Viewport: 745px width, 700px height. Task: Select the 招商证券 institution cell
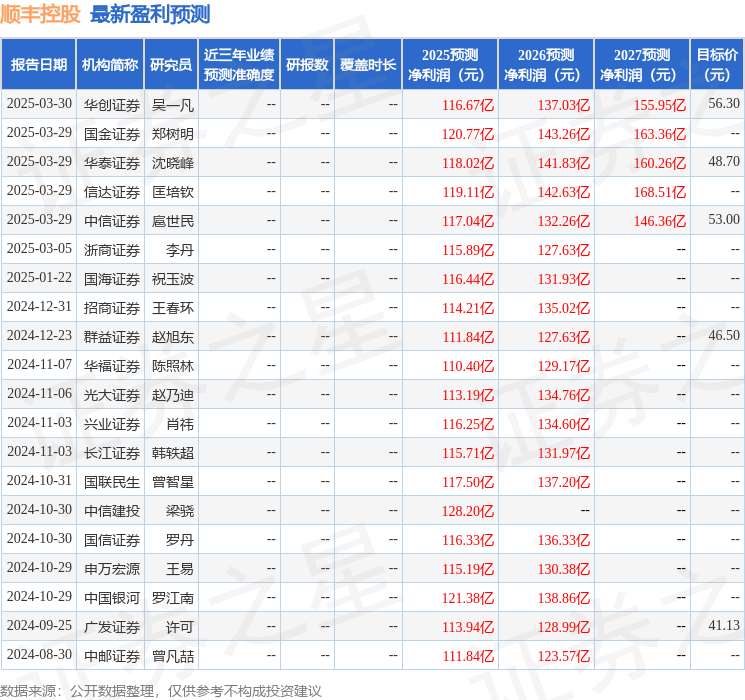(112, 307)
